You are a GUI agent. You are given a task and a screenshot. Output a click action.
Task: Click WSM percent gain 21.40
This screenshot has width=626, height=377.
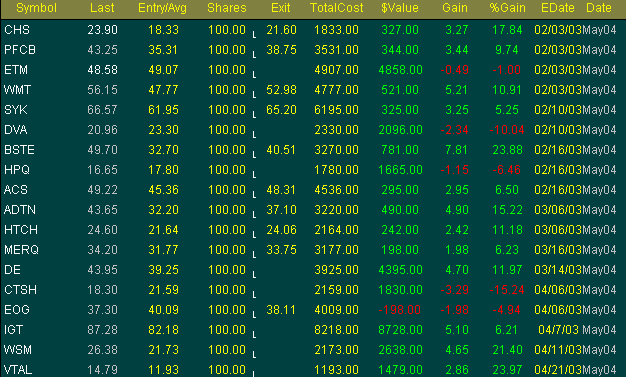[x=507, y=350]
